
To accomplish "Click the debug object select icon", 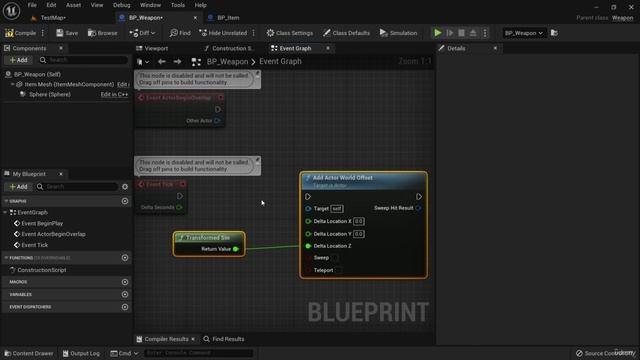I will (554, 33).
